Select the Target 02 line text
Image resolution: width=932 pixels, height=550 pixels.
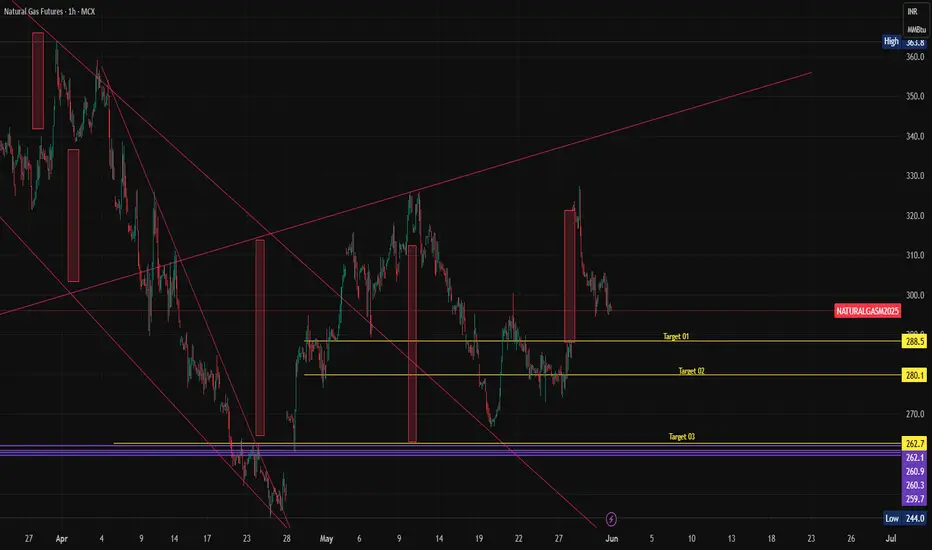(691, 371)
